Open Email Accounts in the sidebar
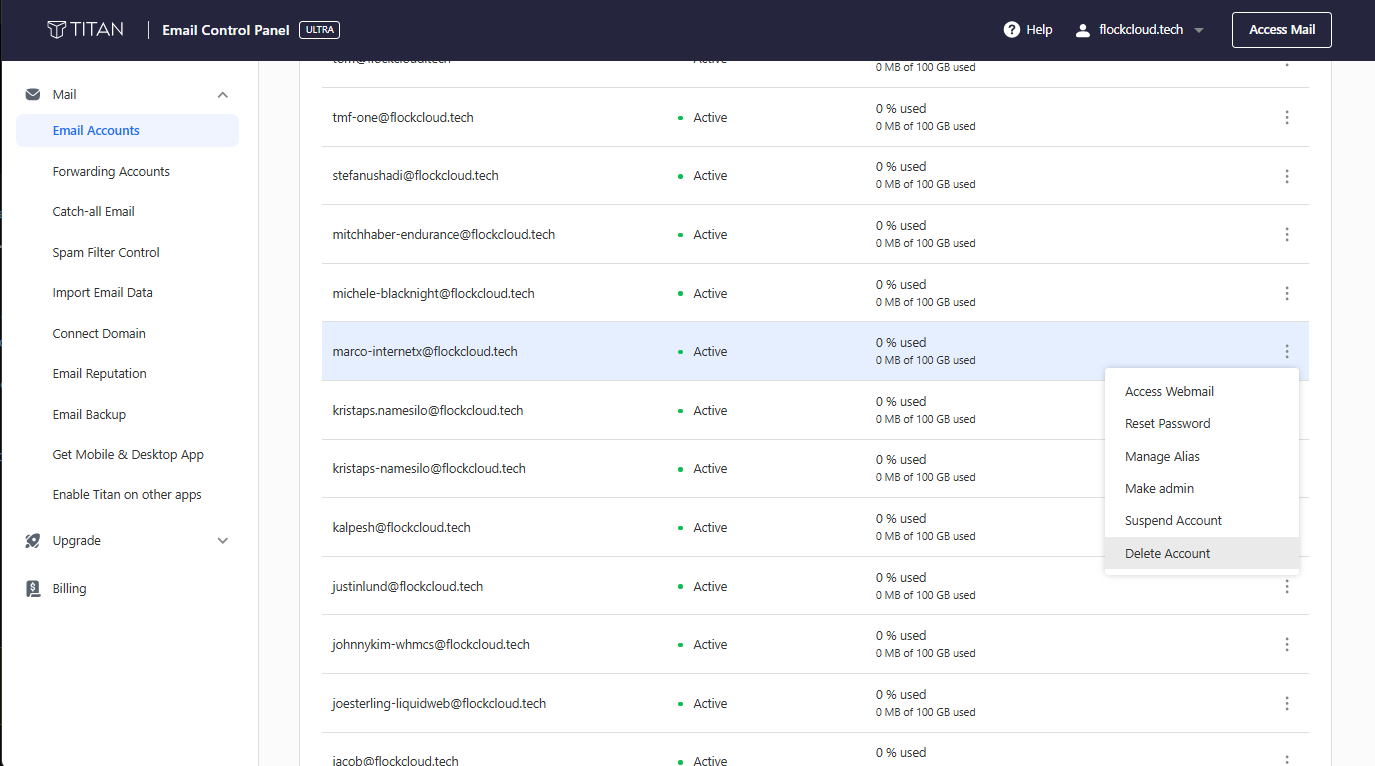This screenshot has height=766, width=1375. (127, 130)
